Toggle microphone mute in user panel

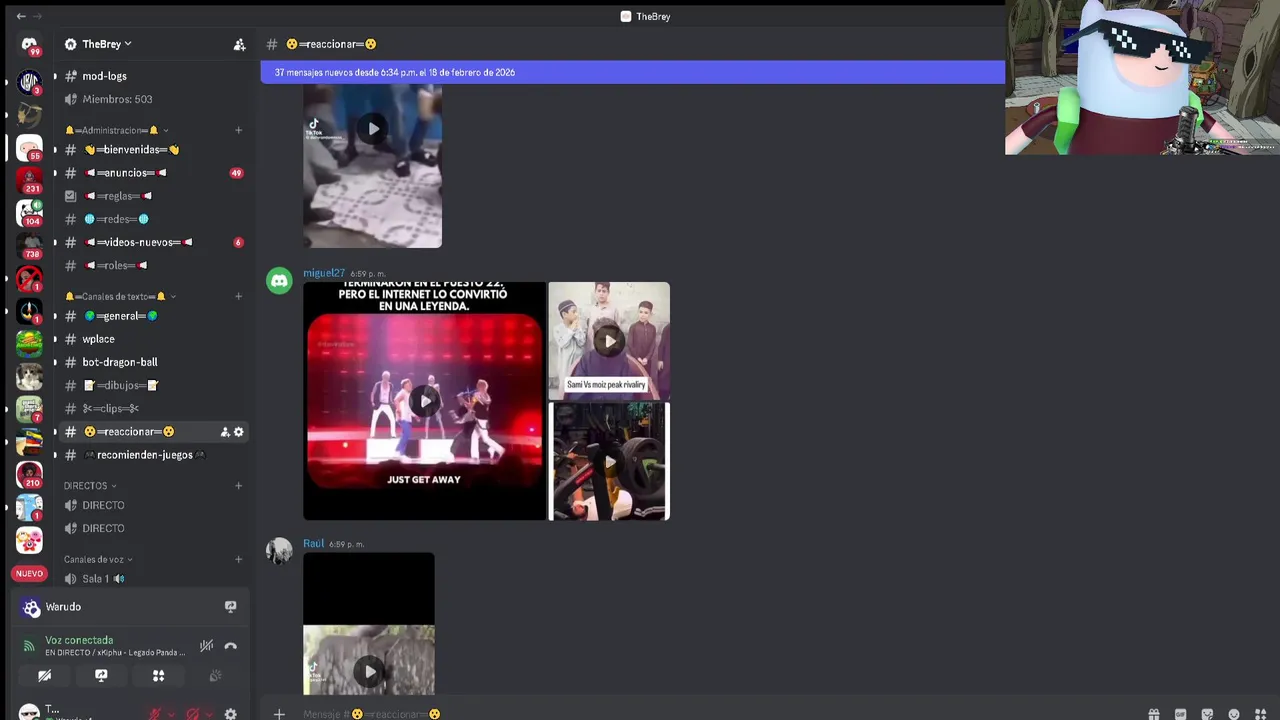tap(155, 714)
